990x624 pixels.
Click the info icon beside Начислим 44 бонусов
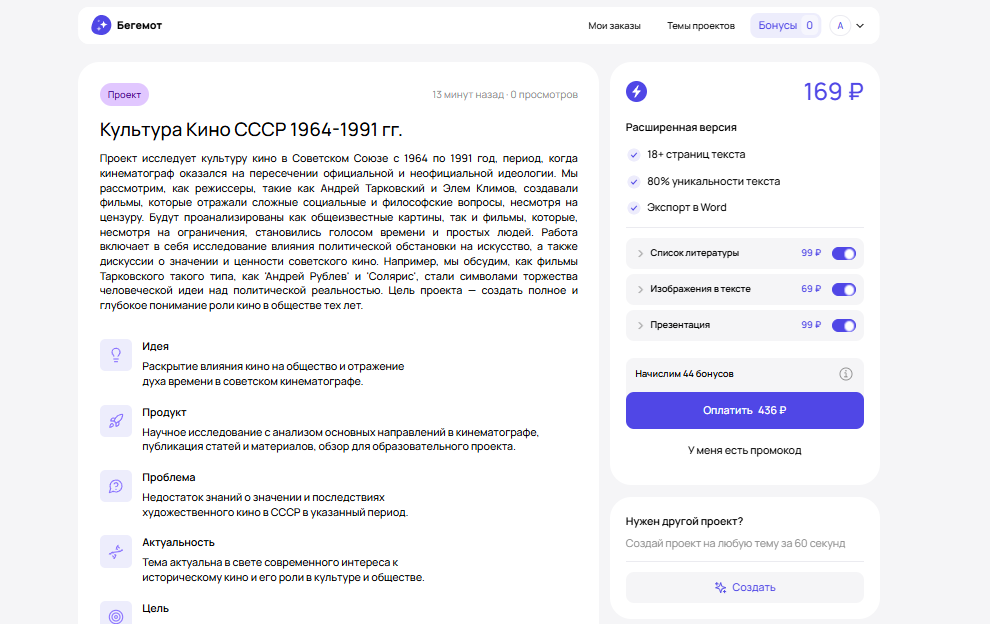pos(845,374)
